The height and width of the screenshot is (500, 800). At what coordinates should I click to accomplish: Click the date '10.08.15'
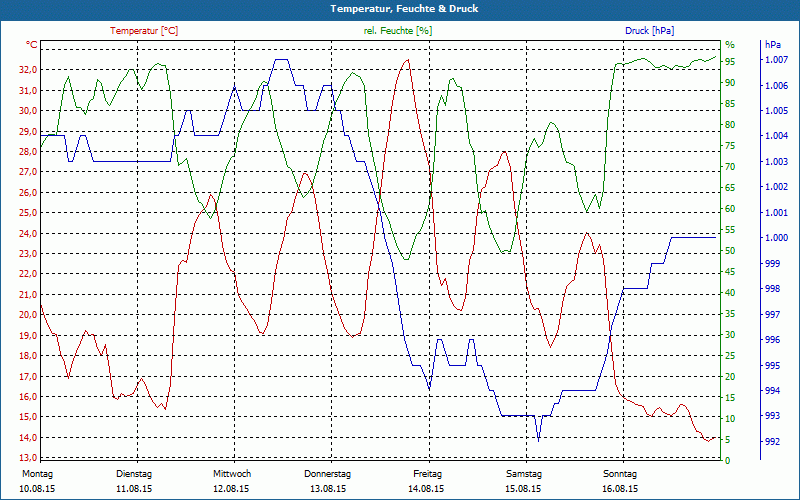point(37,489)
